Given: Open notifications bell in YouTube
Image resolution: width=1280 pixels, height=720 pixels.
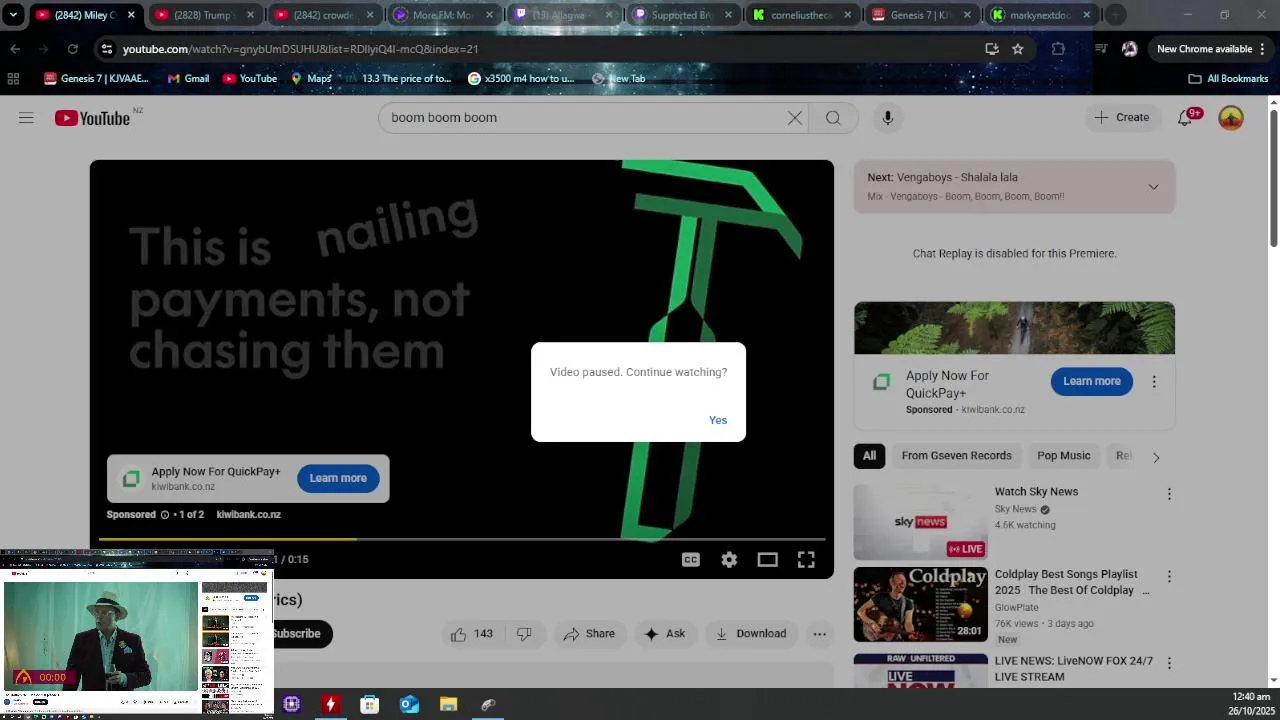Looking at the screenshot, I should 1186,118.
